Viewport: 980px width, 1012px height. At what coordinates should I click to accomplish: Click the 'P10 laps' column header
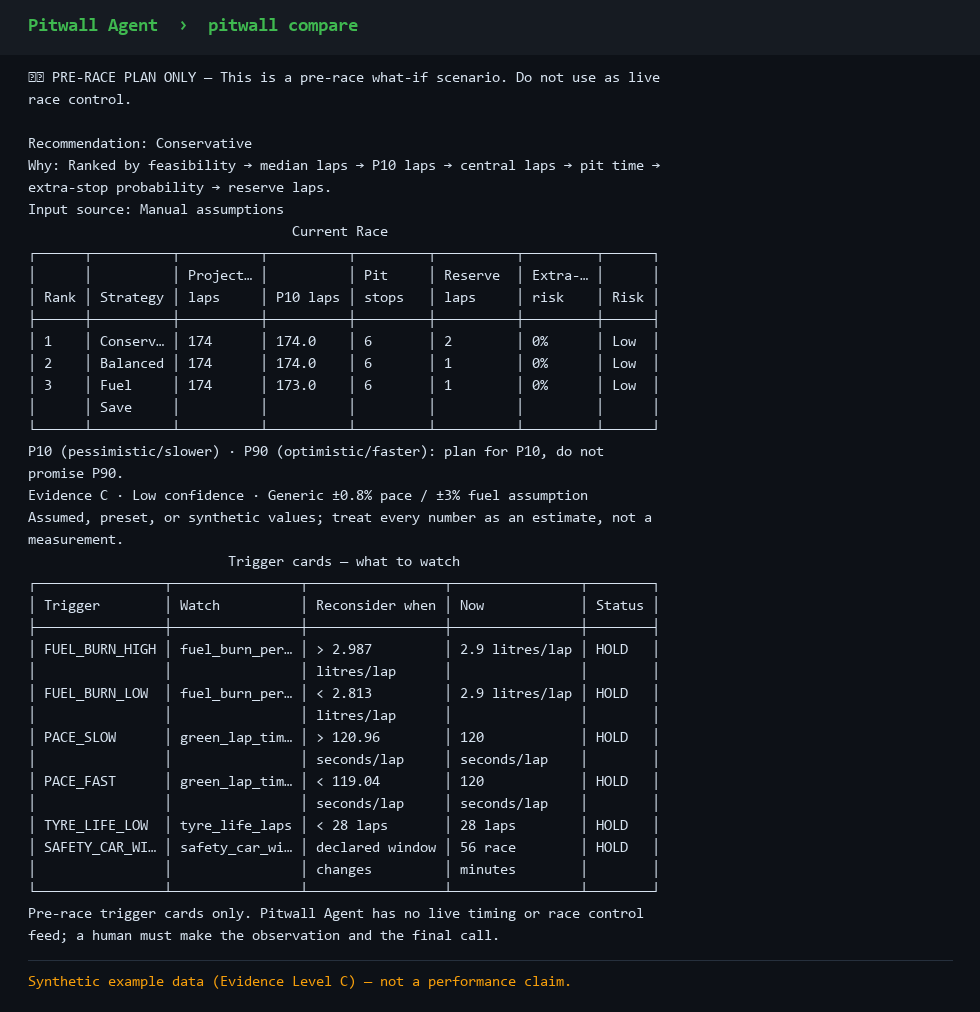[x=307, y=298]
